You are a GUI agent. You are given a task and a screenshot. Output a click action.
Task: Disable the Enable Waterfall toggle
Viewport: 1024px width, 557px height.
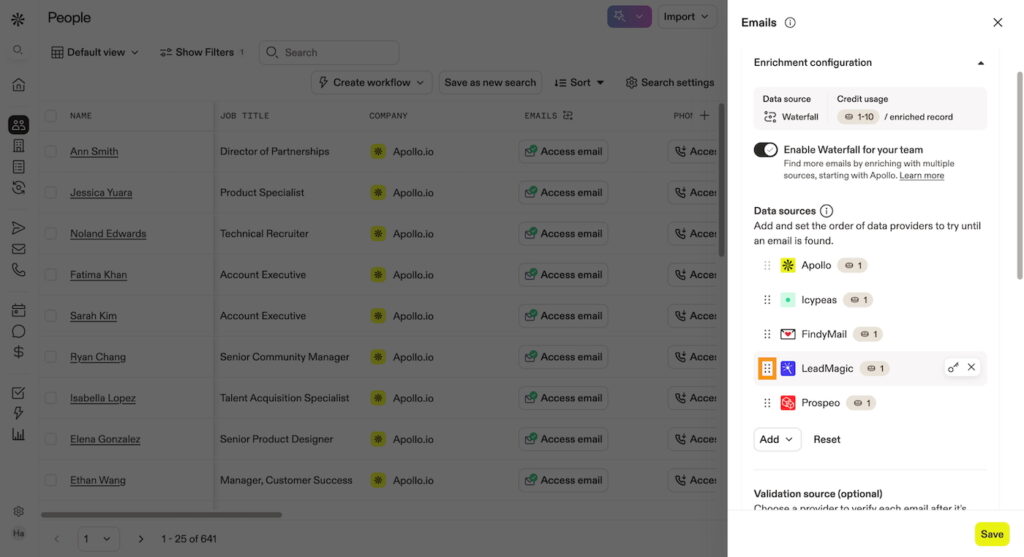coord(765,150)
